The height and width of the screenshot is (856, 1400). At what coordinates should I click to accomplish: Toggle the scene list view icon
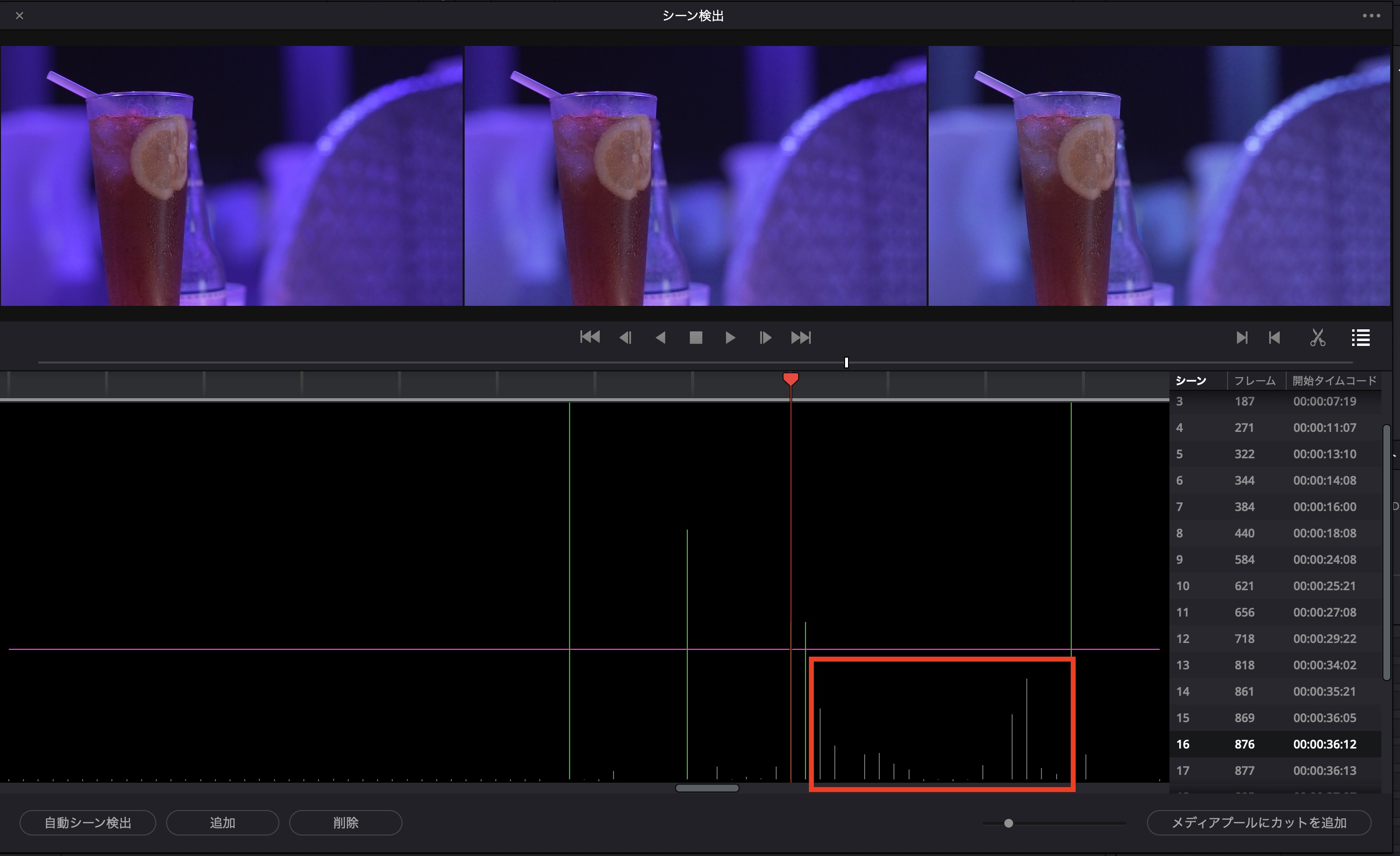point(1360,338)
